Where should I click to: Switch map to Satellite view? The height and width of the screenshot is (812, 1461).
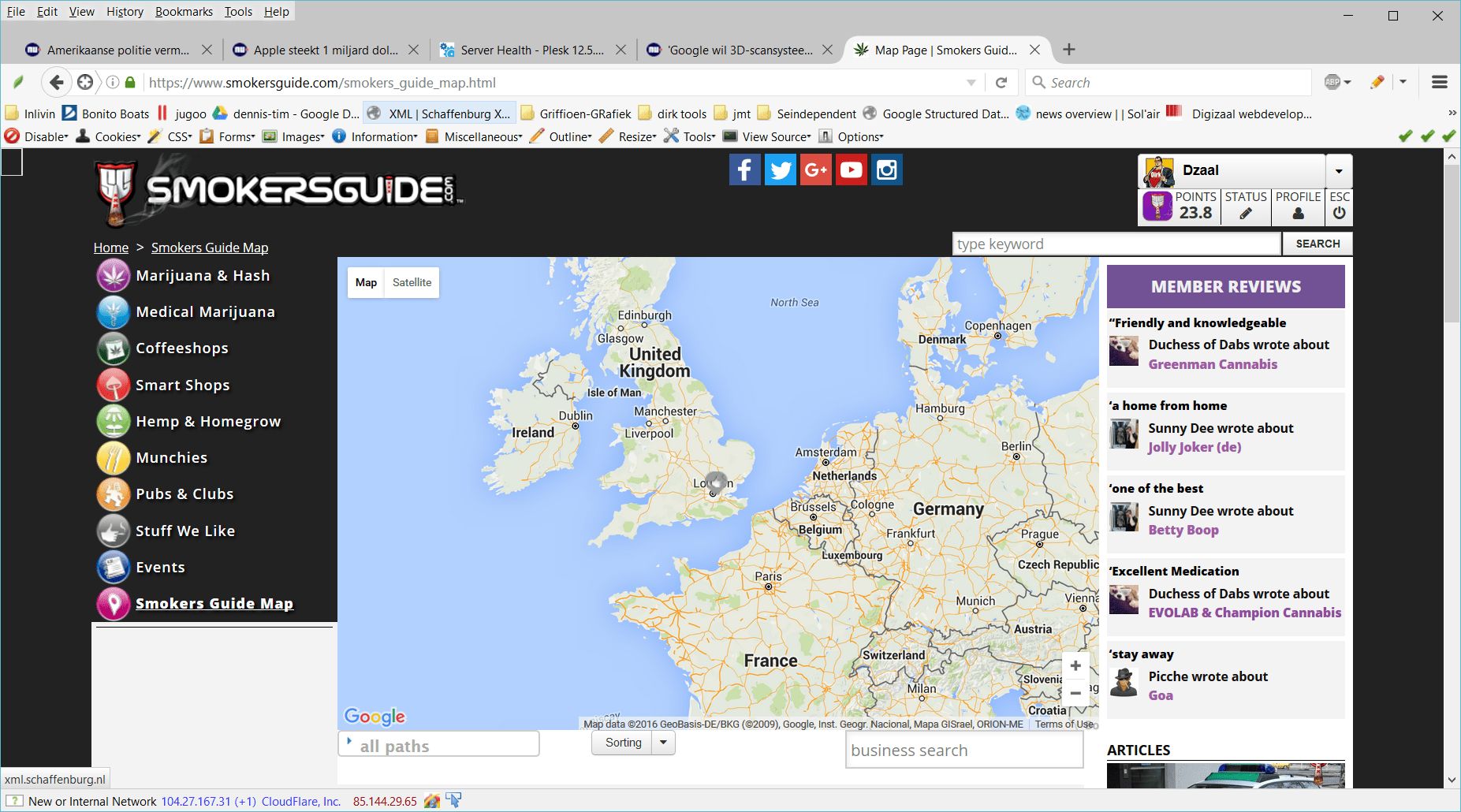click(x=412, y=282)
